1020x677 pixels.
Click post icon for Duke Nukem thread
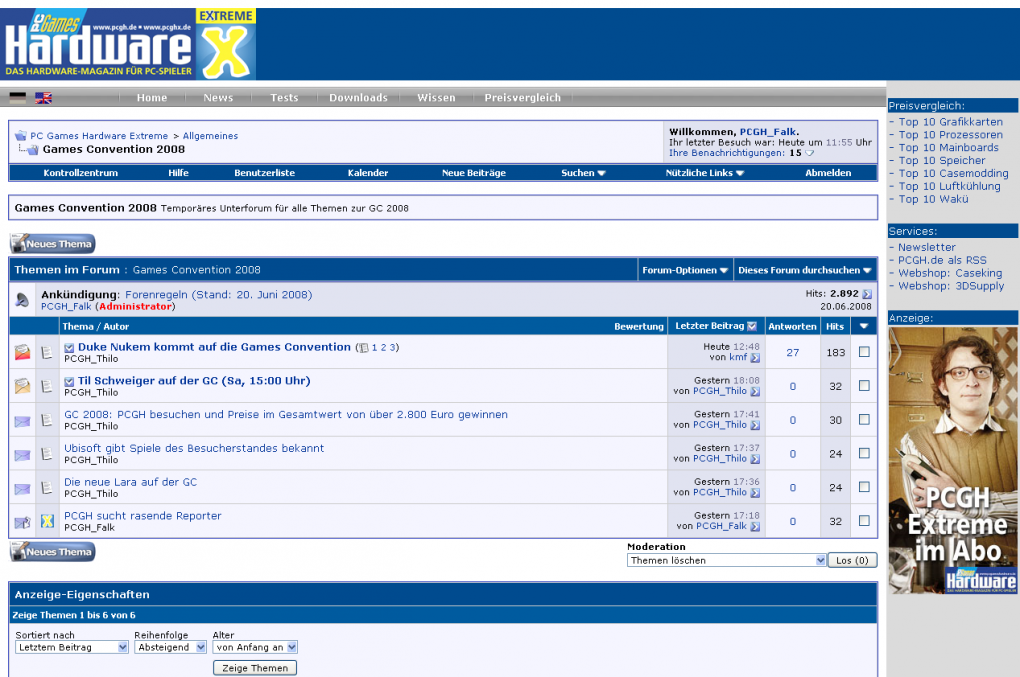(47, 352)
